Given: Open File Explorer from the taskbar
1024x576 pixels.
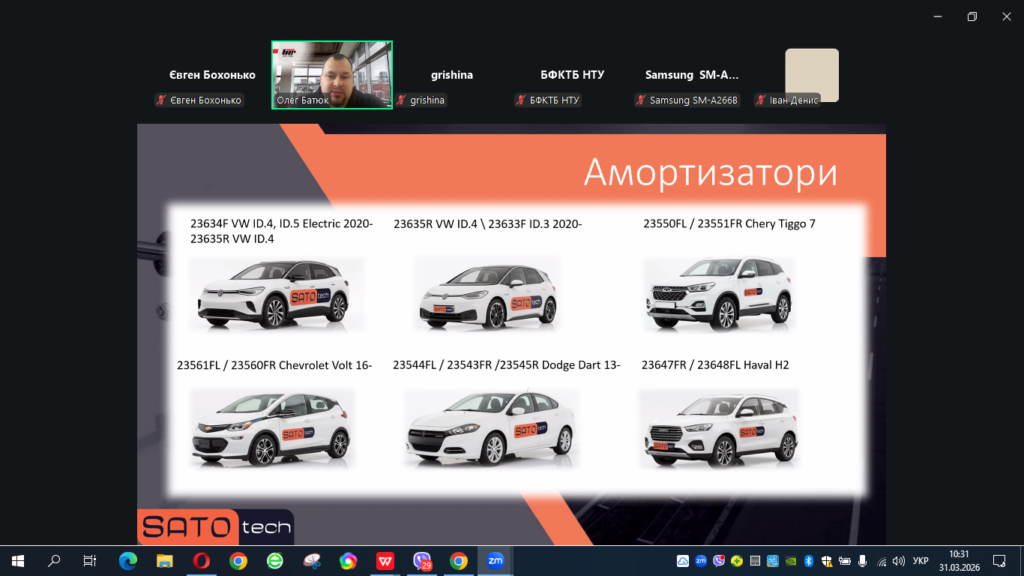Looking at the screenshot, I should click(164, 561).
